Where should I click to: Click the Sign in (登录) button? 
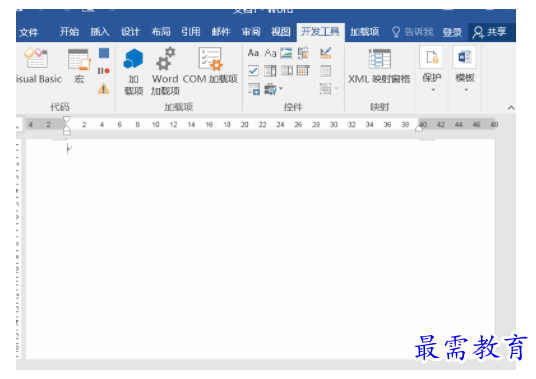coord(452,32)
